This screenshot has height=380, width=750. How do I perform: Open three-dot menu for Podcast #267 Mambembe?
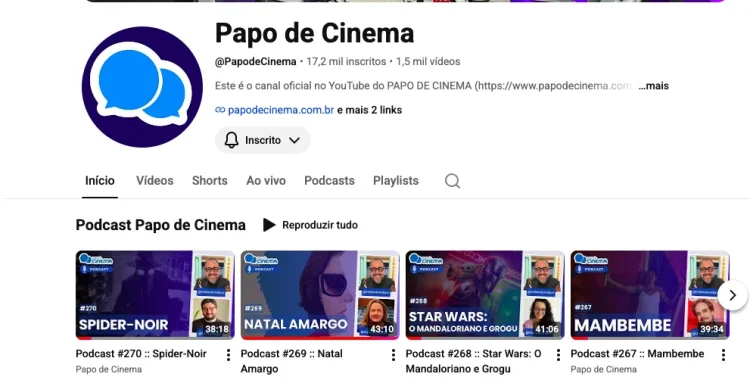point(723,355)
